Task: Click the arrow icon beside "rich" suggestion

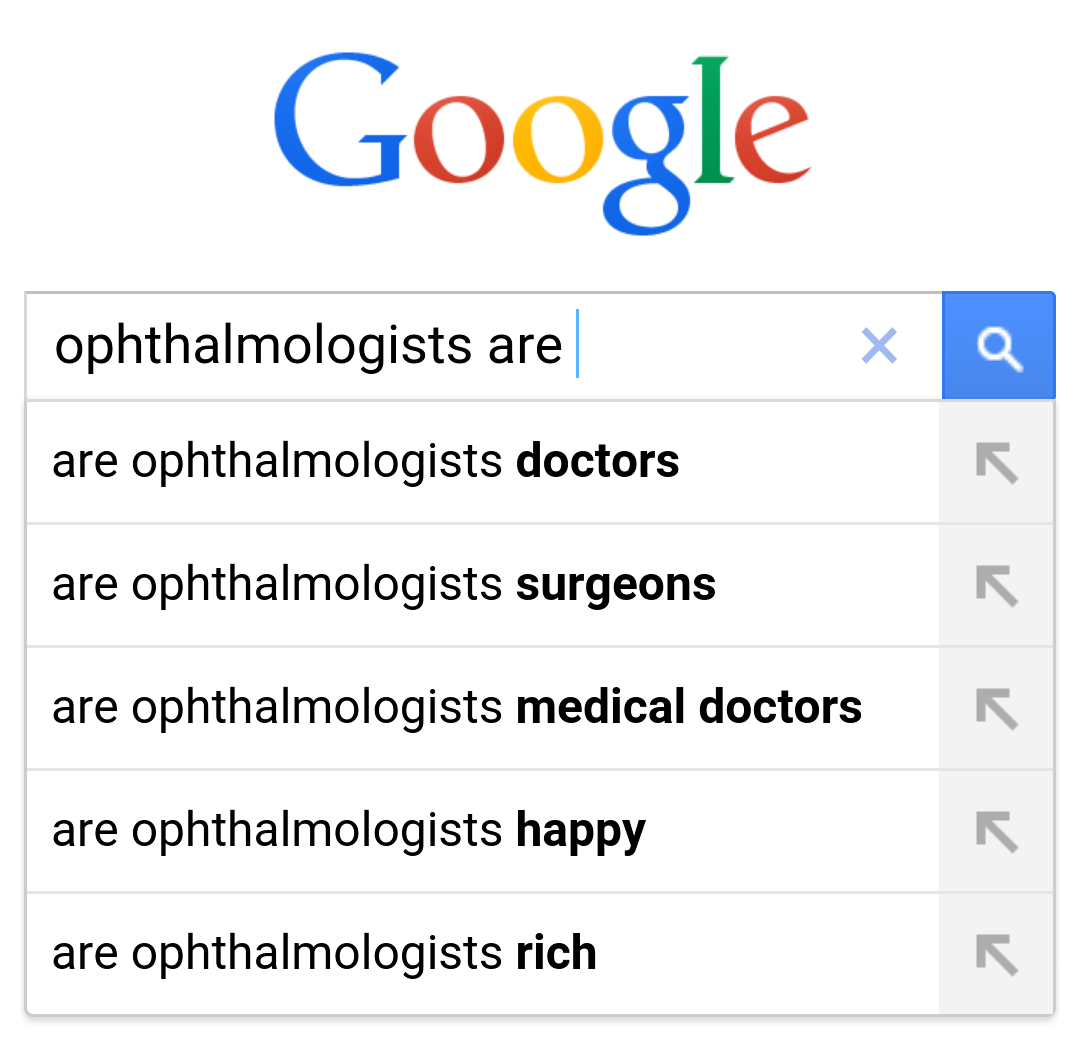Action: 996,954
